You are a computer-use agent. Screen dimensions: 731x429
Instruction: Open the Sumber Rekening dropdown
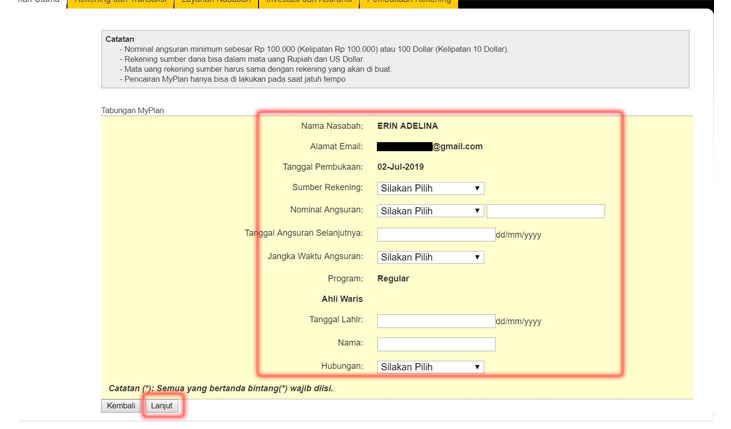430,188
